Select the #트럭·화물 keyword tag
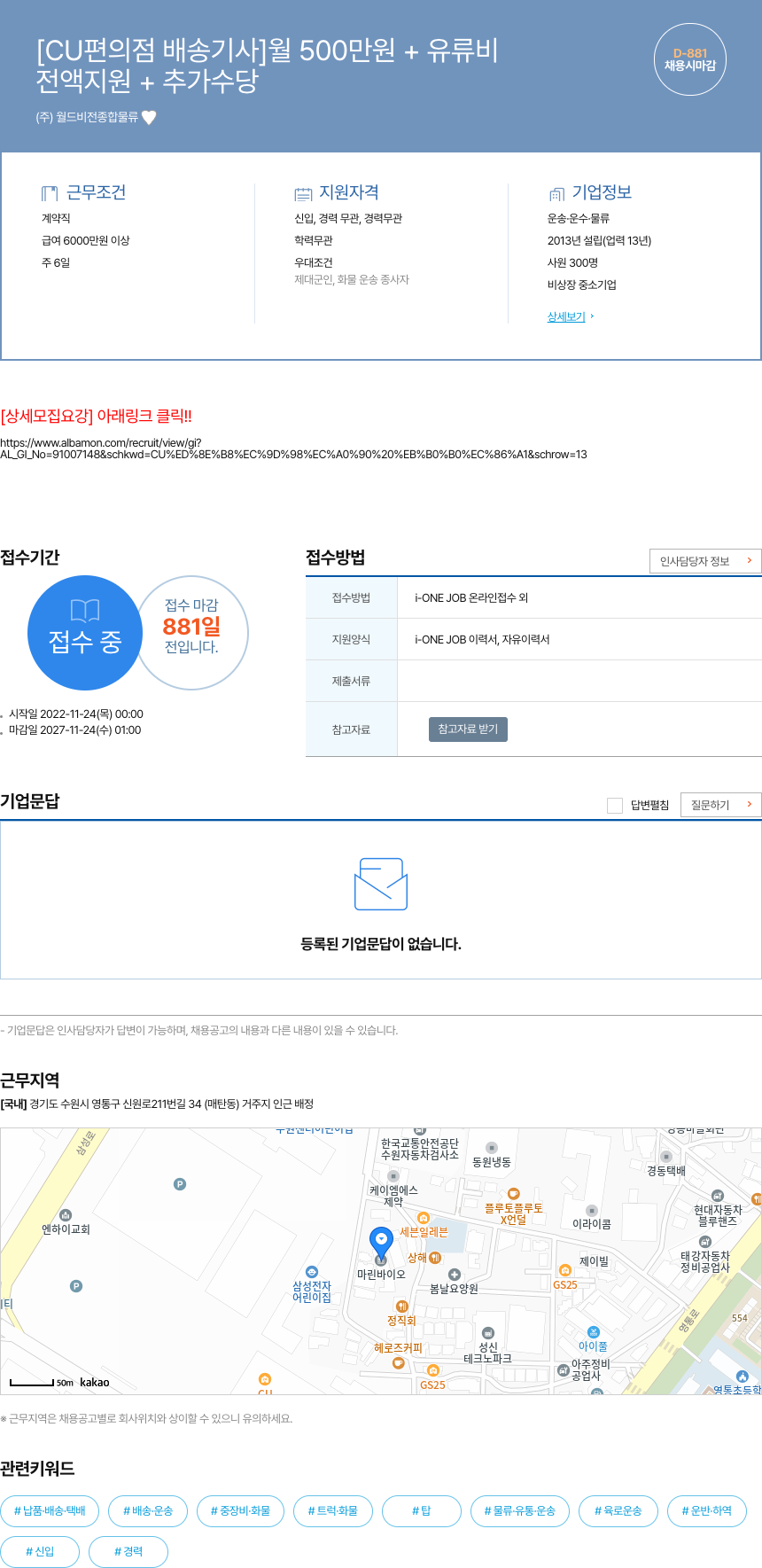Image resolution: width=762 pixels, height=1568 pixels. point(333,1511)
